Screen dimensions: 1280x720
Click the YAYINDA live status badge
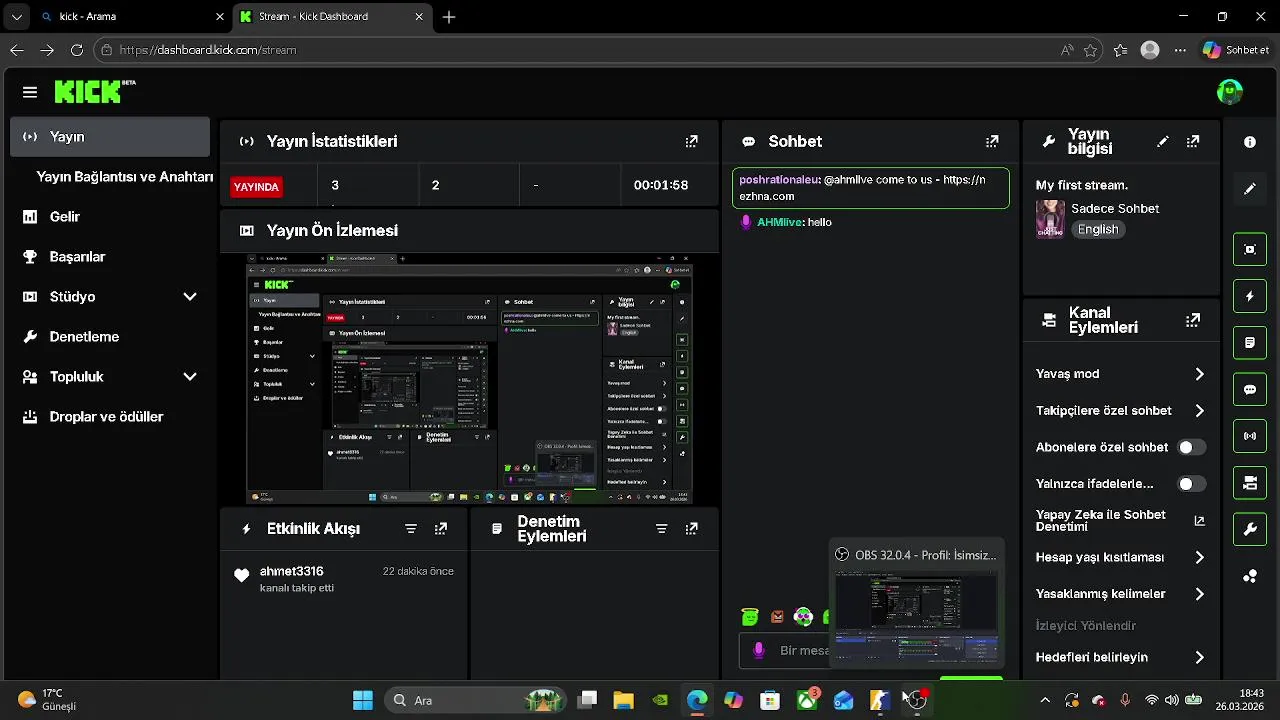click(256, 186)
